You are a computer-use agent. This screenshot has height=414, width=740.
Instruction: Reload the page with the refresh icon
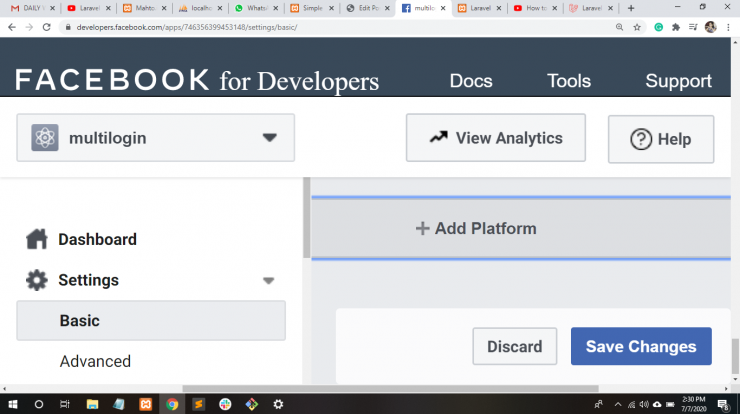pyautogui.click(x=46, y=27)
